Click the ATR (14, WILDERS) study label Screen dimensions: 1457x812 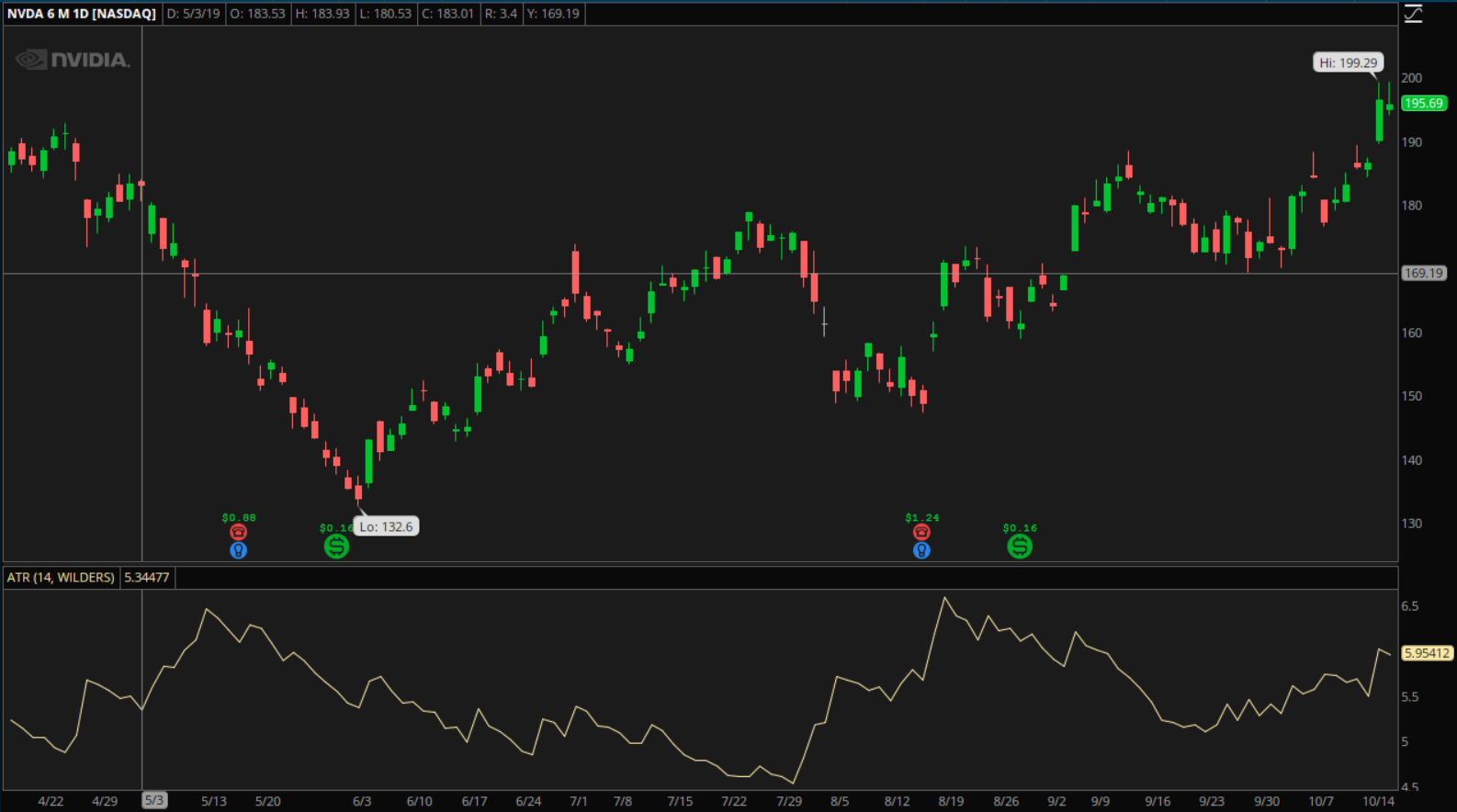coord(61,577)
